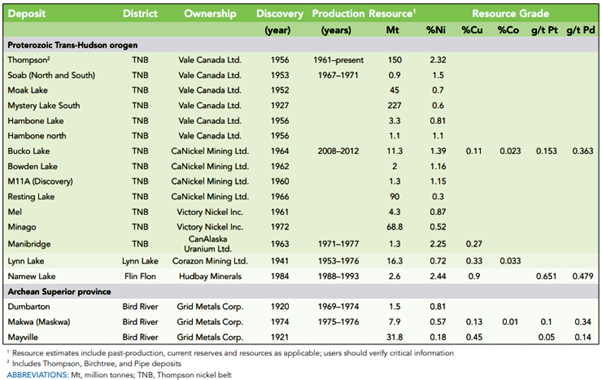Select the Proterozoic Trans-Hudson orogen section heading
The width and height of the screenshot is (602, 380).
[73, 45]
